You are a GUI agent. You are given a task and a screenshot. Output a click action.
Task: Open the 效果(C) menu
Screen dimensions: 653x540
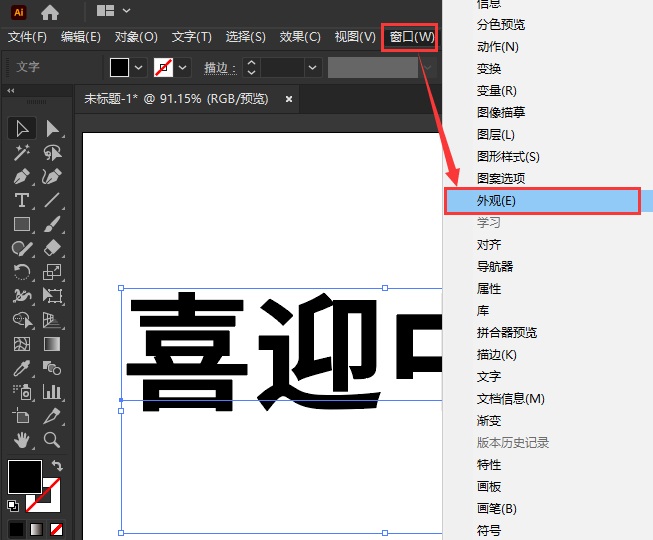(x=300, y=37)
